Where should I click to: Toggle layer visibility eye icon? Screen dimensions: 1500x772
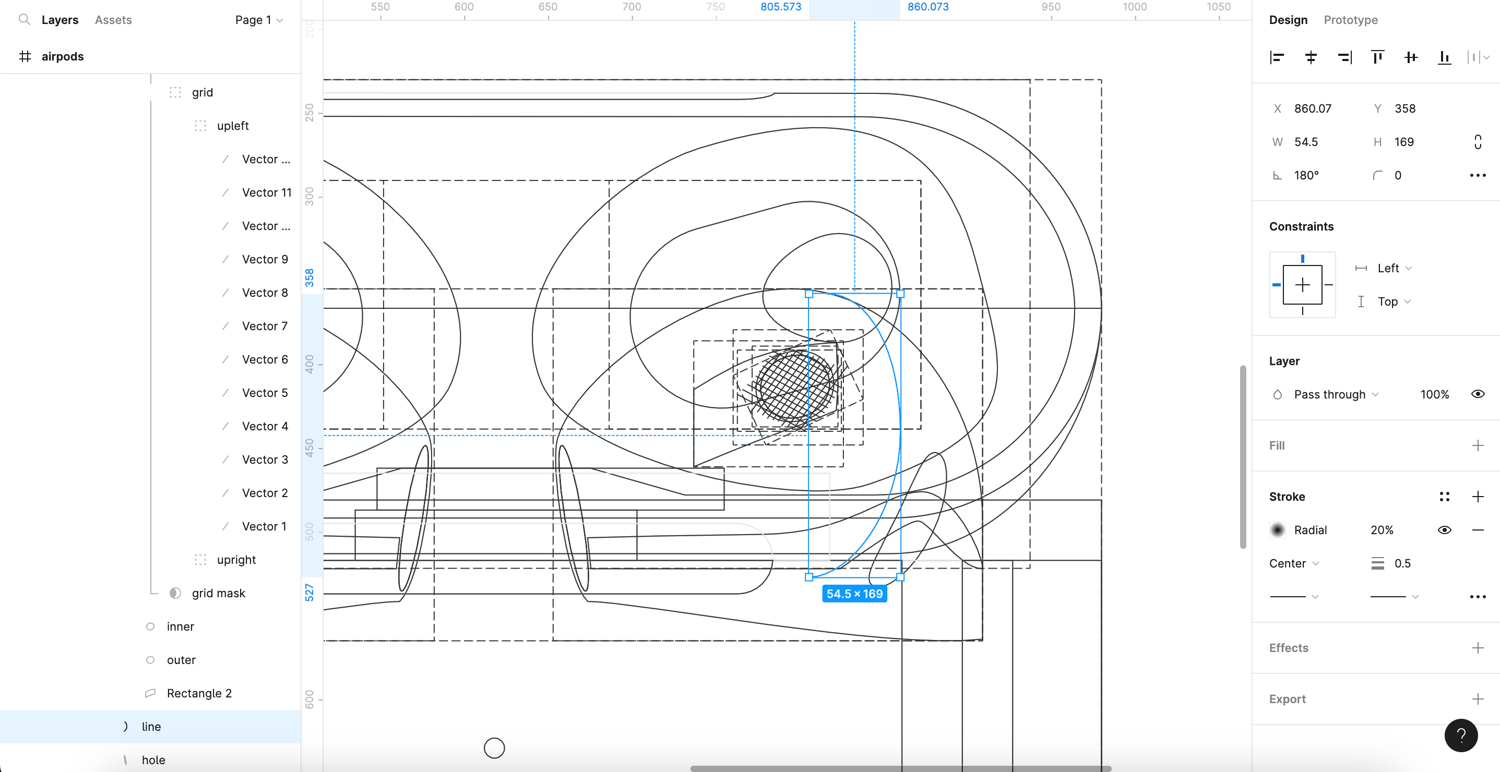pyautogui.click(x=1478, y=395)
